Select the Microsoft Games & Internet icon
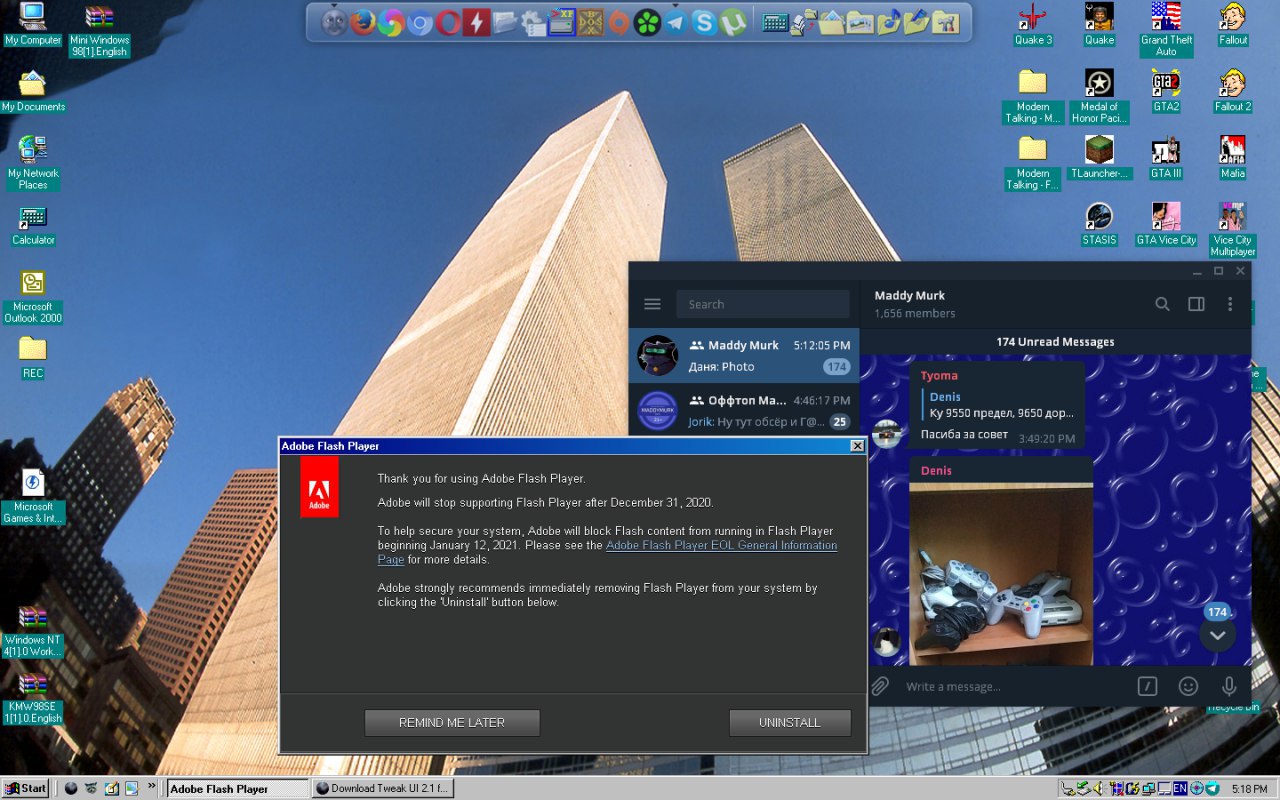This screenshot has height=800, width=1280. tap(33, 496)
